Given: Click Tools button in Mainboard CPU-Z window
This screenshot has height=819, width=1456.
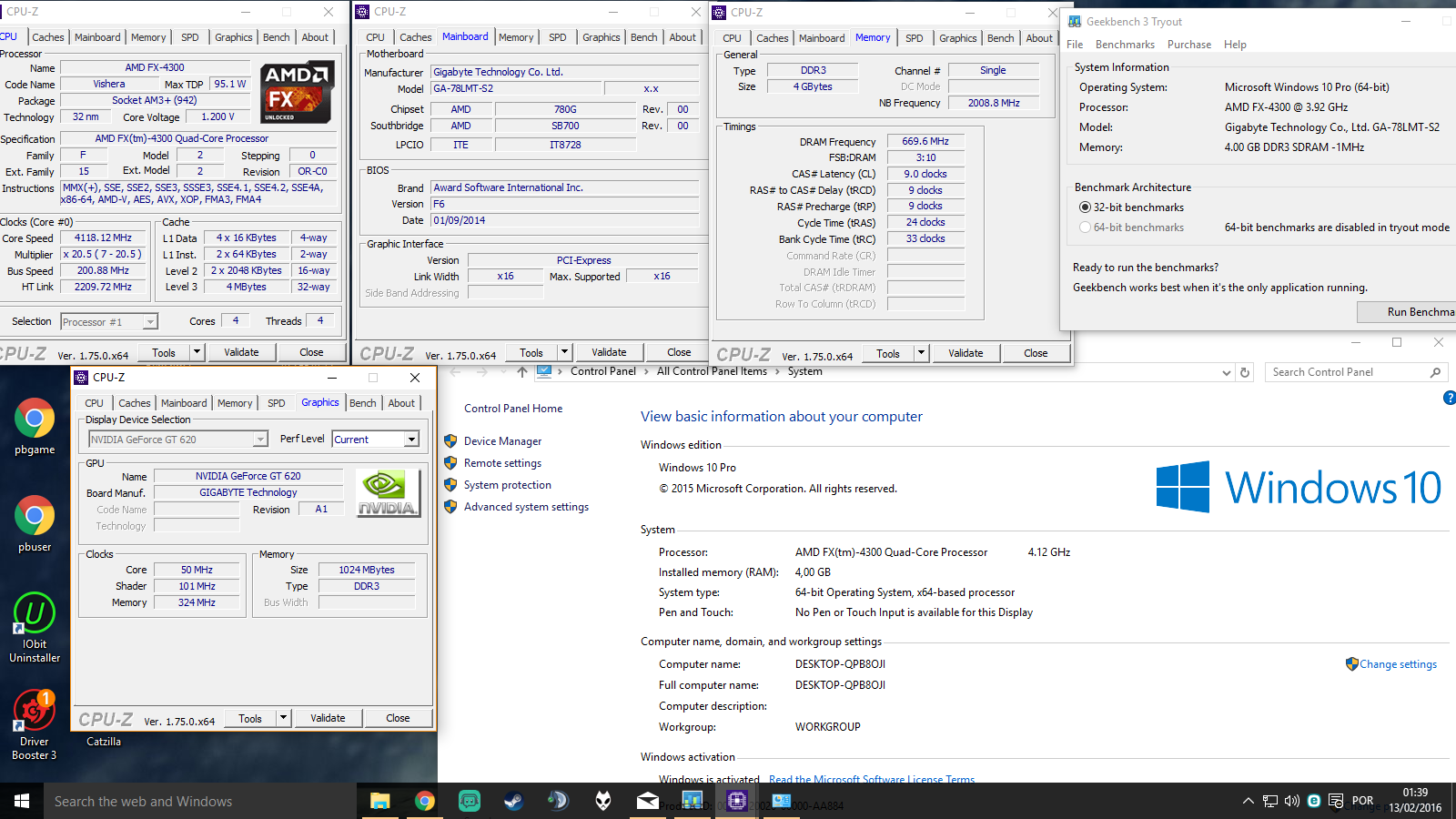Looking at the screenshot, I should (x=531, y=352).
